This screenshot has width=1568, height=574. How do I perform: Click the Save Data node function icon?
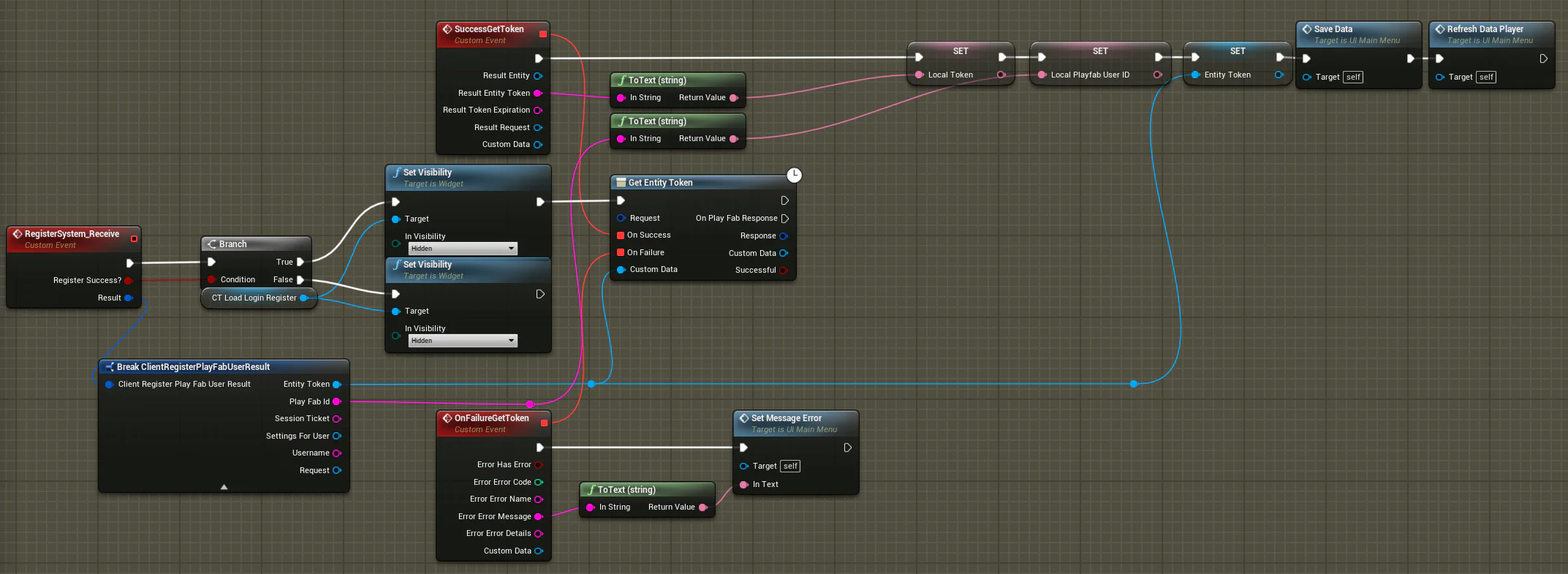[1306, 29]
